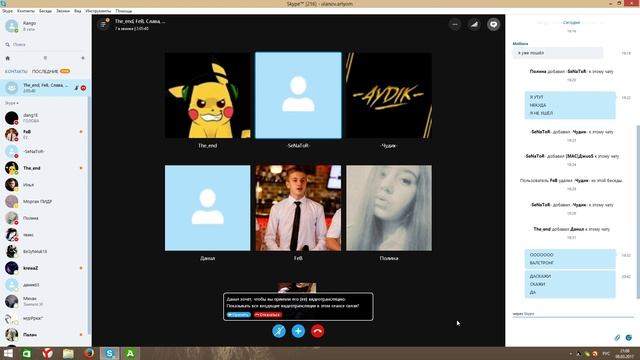Click the dial pad icon in sidebar
Screen dimensions: 640x360
click(45, 58)
